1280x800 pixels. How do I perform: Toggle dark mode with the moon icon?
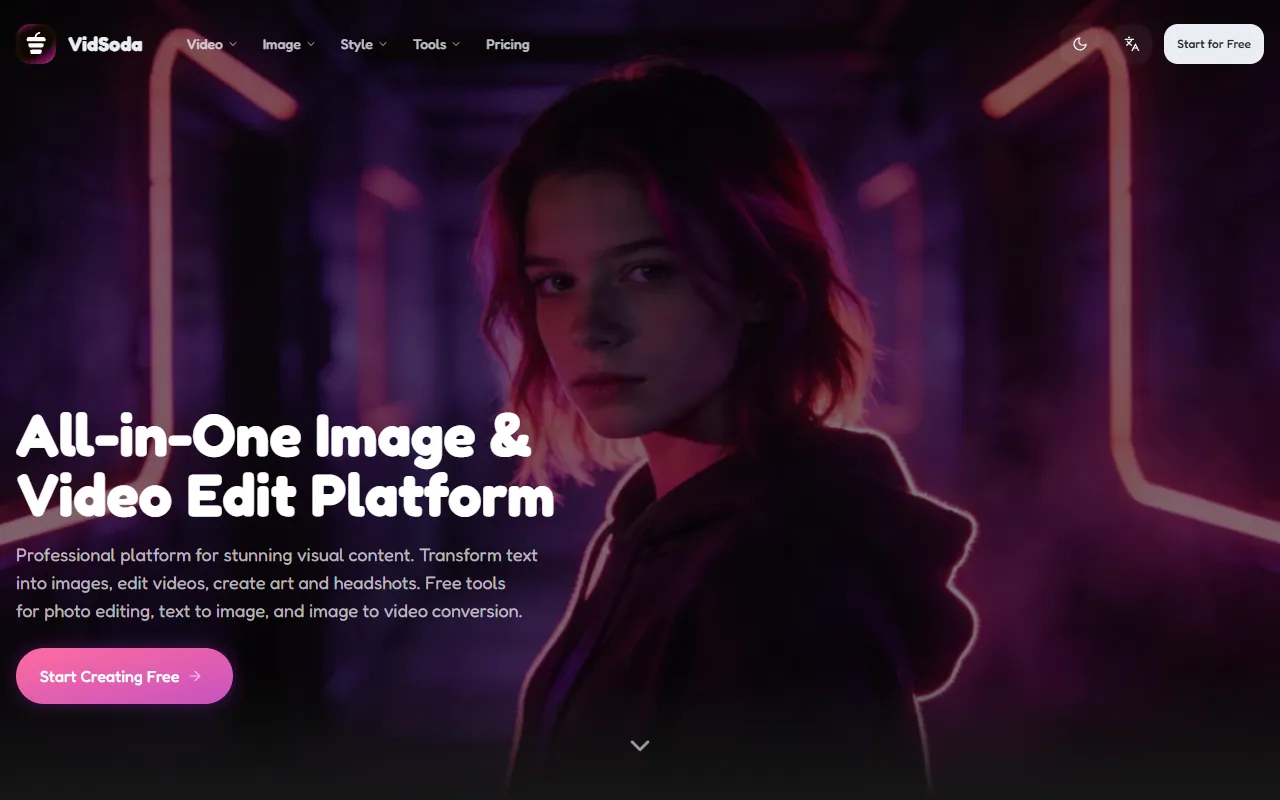click(x=1080, y=44)
